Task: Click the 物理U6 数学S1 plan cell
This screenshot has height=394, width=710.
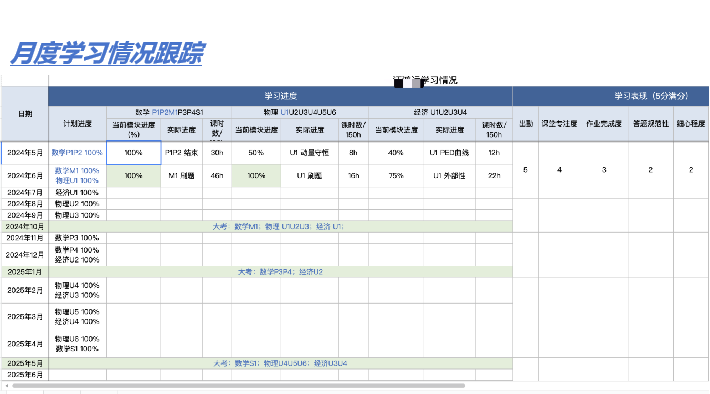Action: point(77,344)
